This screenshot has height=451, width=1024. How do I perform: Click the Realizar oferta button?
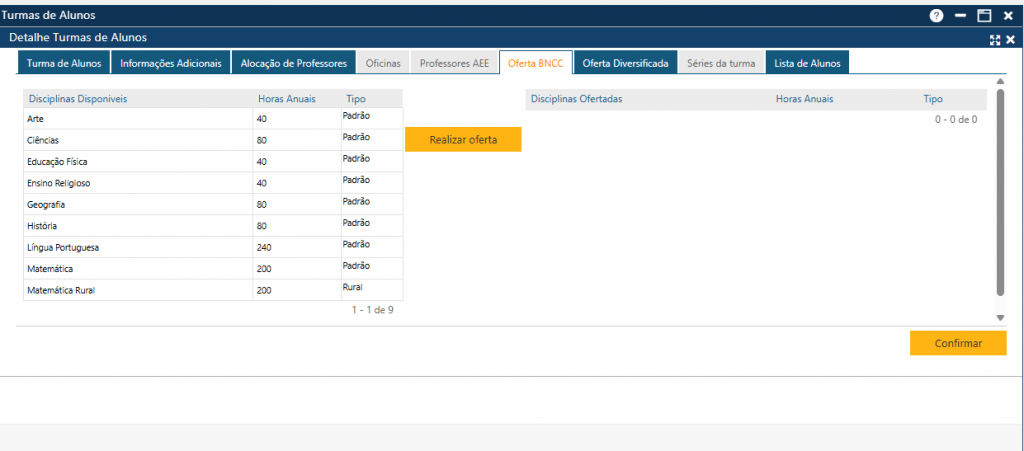tap(463, 140)
